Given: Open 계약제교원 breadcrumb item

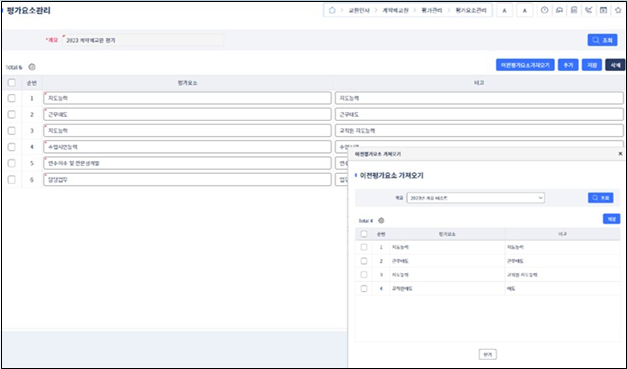Looking at the screenshot, I should tap(395, 10).
